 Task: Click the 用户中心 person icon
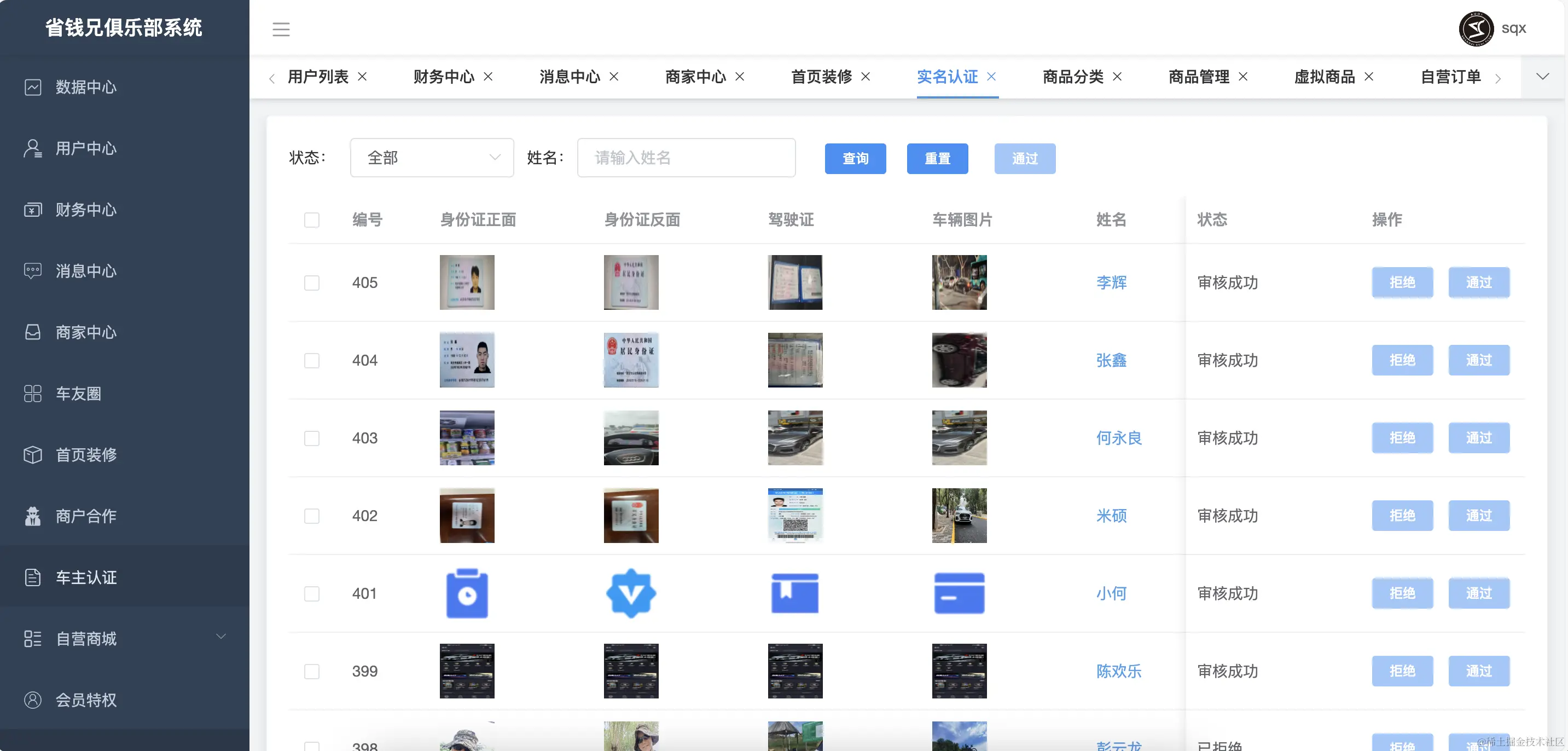click(x=33, y=148)
